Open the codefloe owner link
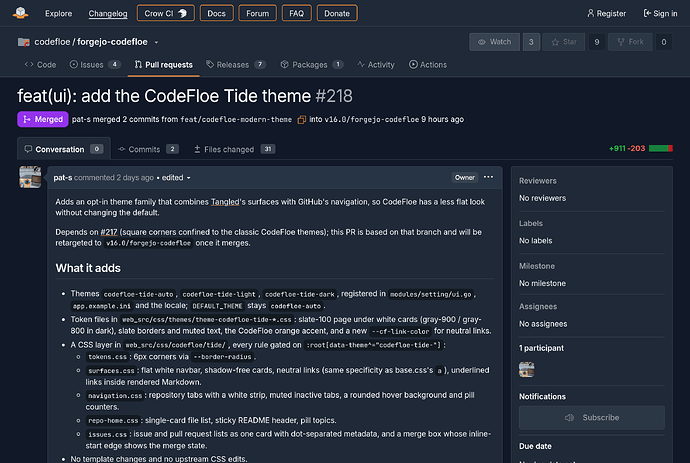 pos(52,42)
